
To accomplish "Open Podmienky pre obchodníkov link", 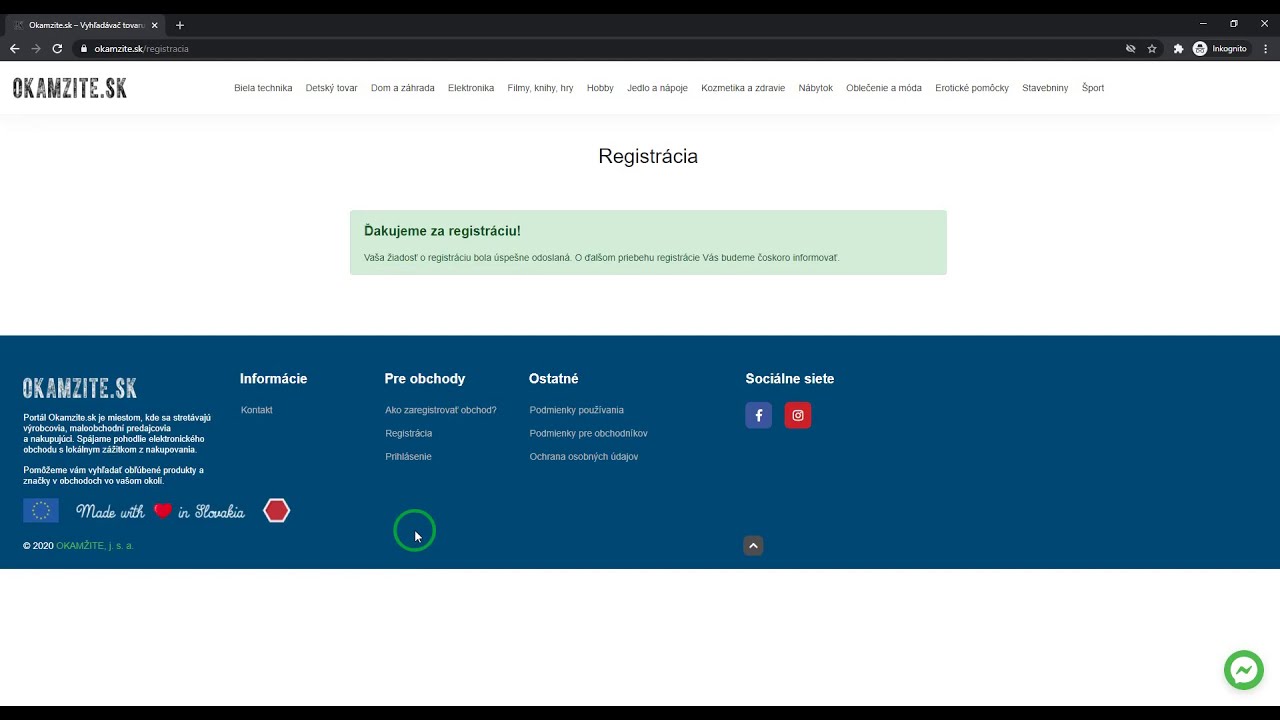I will coord(589,433).
